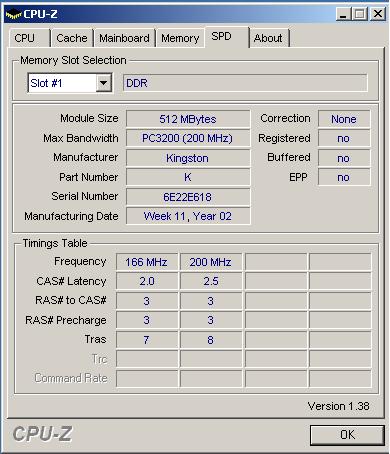
Task: Open the Mainboard tab
Action: coord(124,38)
